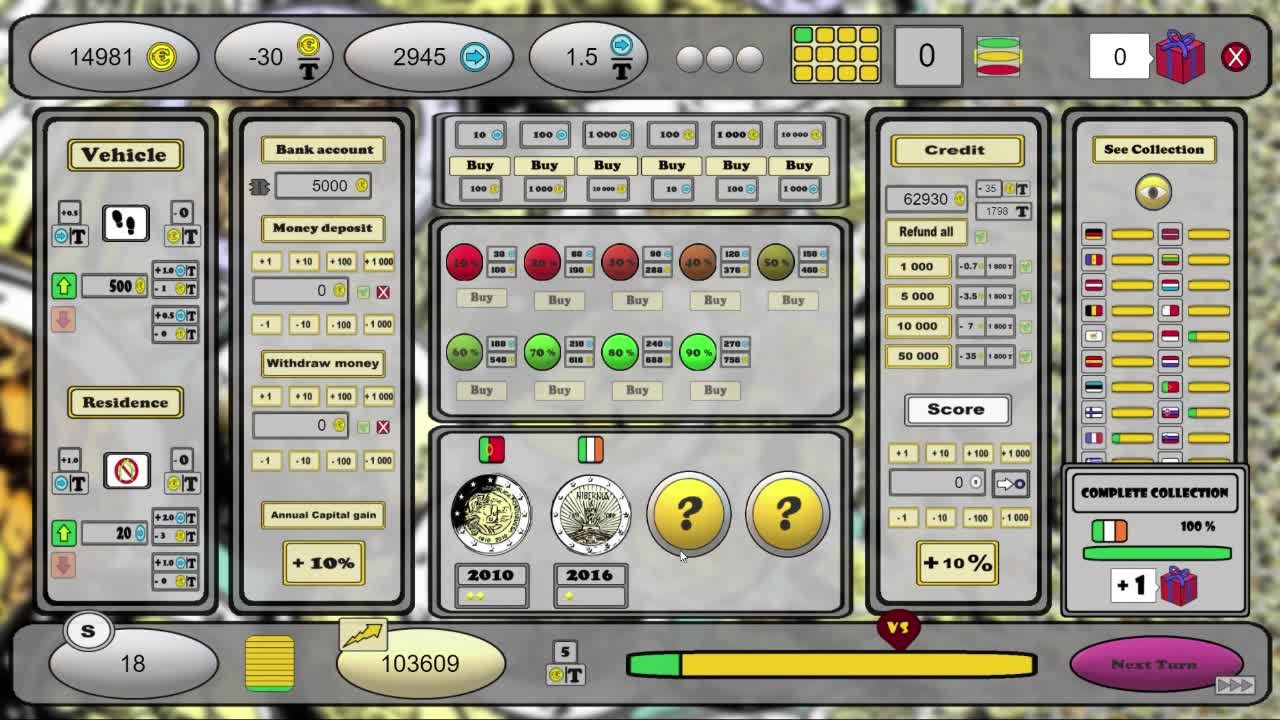Click +1 000 under Withdraw money
1280x720 pixels.
[378, 396]
